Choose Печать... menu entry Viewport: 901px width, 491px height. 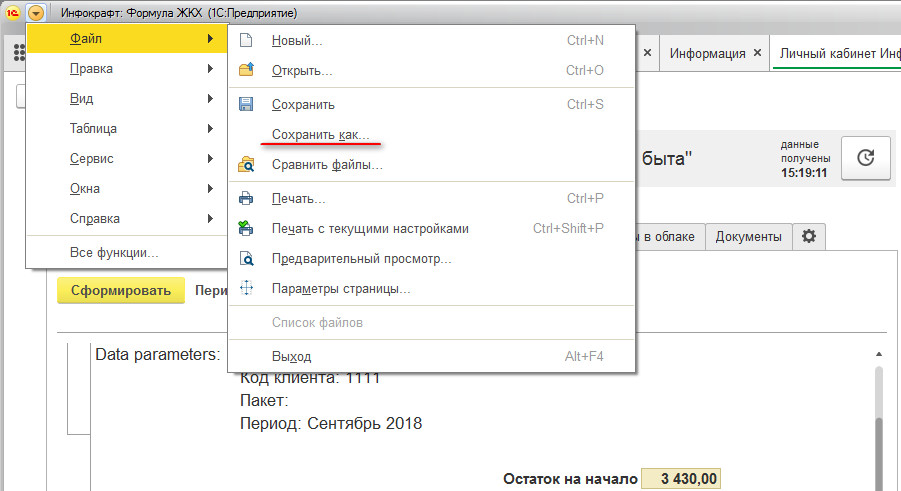coord(432,198)
